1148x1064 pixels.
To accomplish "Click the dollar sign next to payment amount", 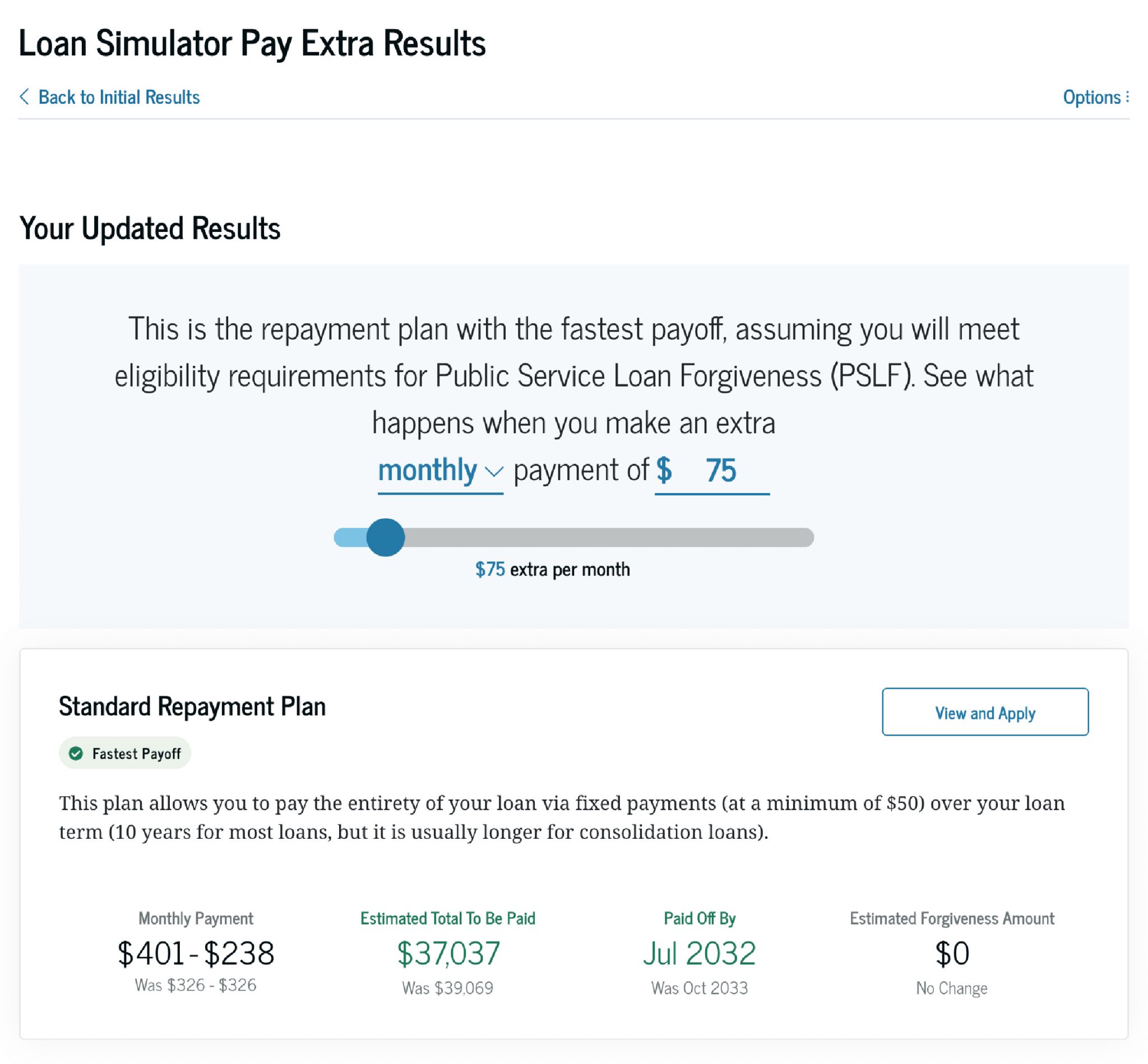I will 665,470.
